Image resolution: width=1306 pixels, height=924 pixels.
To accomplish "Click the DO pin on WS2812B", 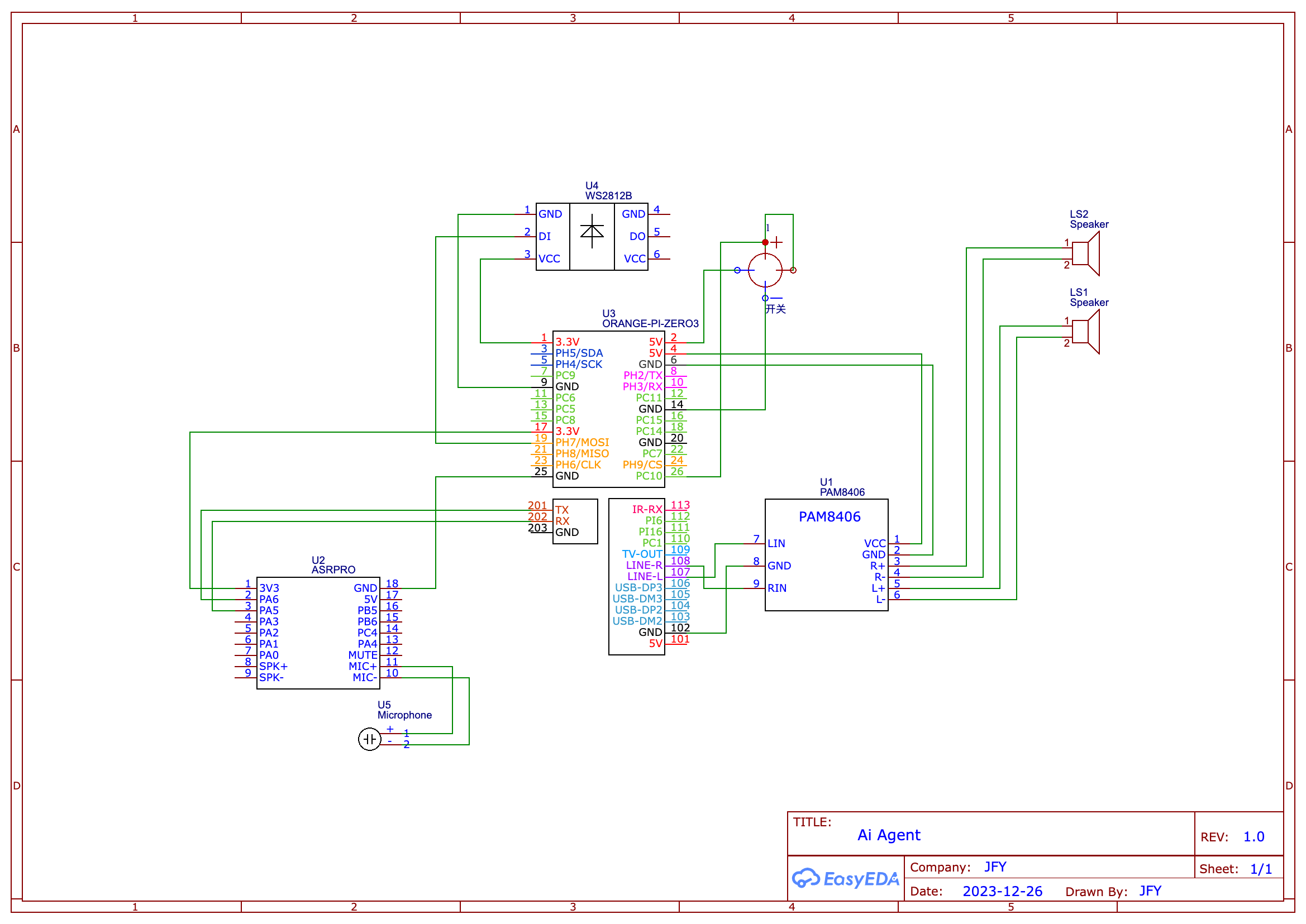I will coord(637,237).
